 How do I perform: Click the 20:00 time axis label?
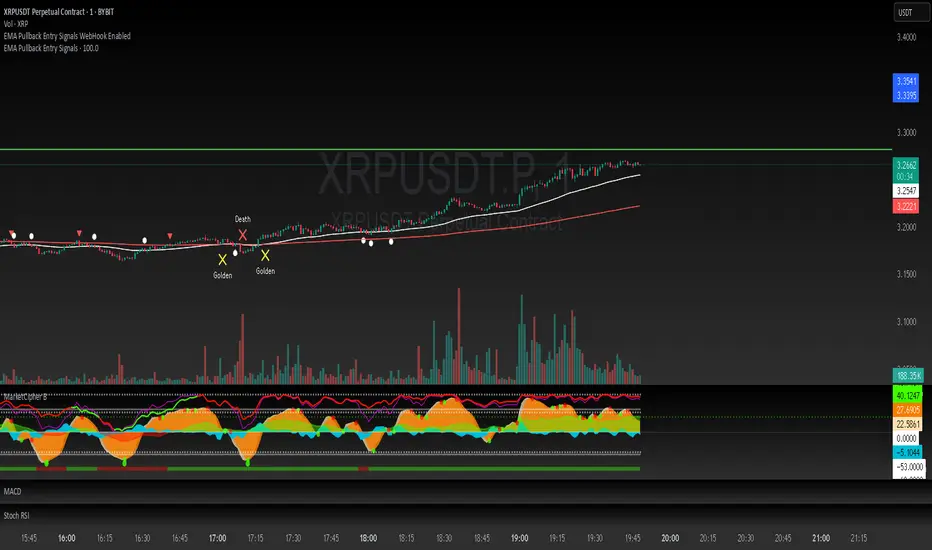pos(670,538)
